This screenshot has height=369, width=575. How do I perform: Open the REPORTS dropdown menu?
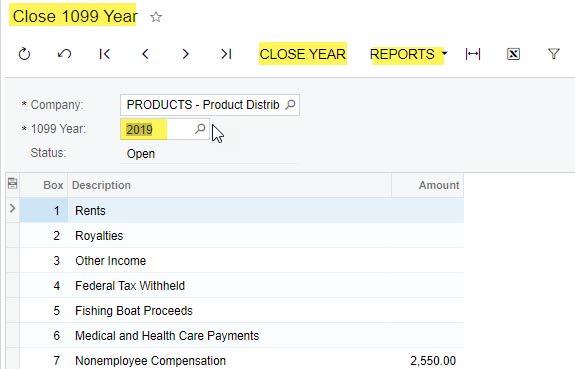[x=408, y=54]
